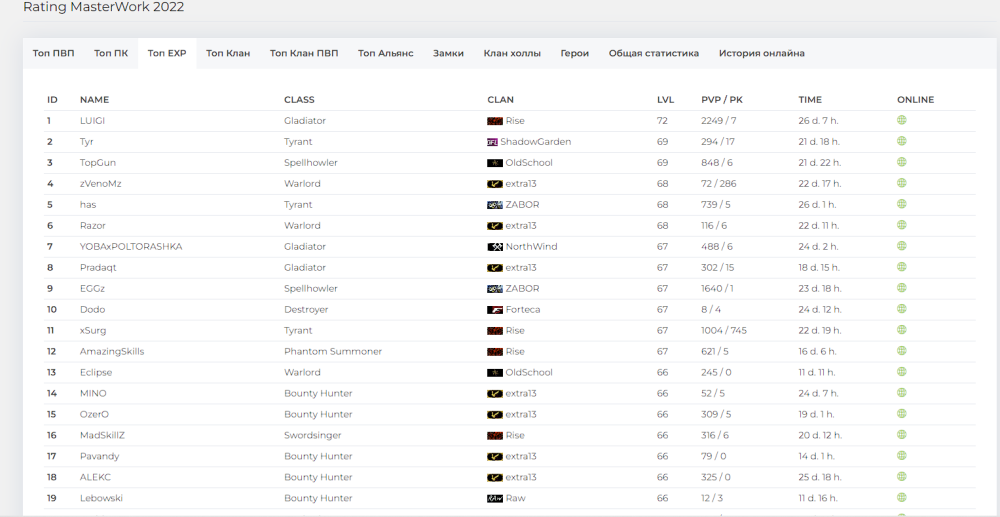Image resolution: width=1000 pixels, height=517 pixels.
Task: Open the Общая статистика tab
Action: pyautogui.click(x=654, y=54)
